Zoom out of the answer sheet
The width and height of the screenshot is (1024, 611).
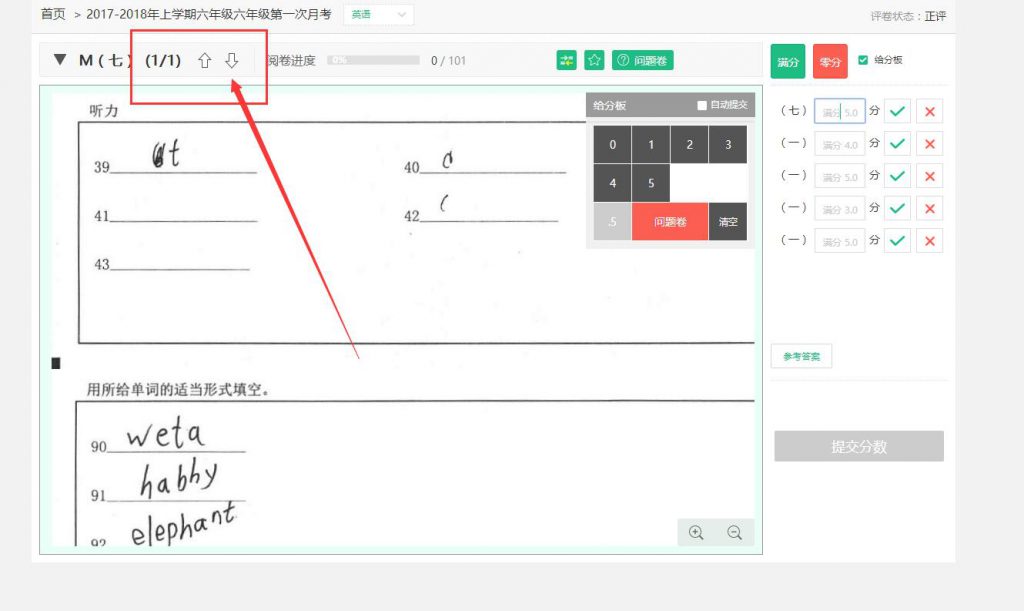click(x=734, y=533)
